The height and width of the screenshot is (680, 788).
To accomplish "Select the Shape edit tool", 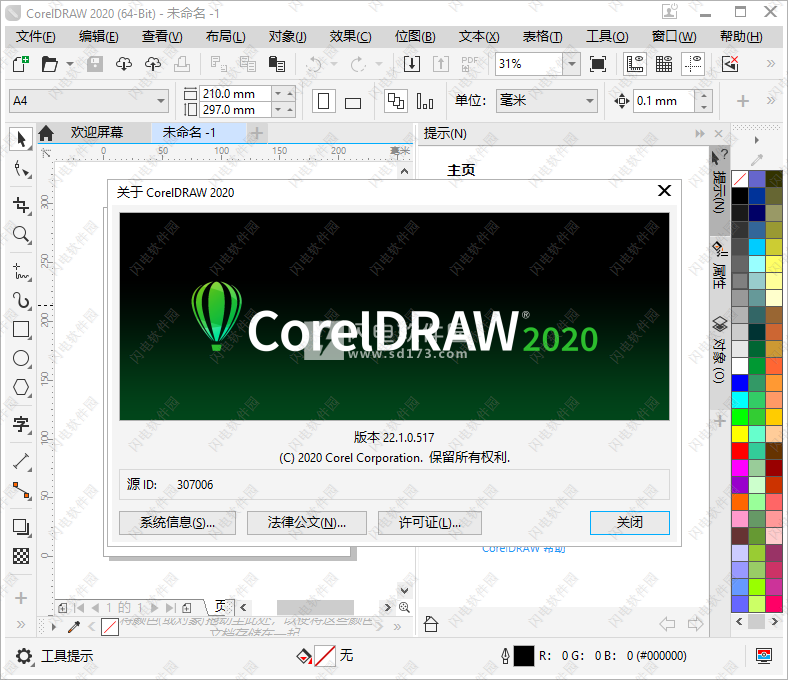I will tap(21, 169).
